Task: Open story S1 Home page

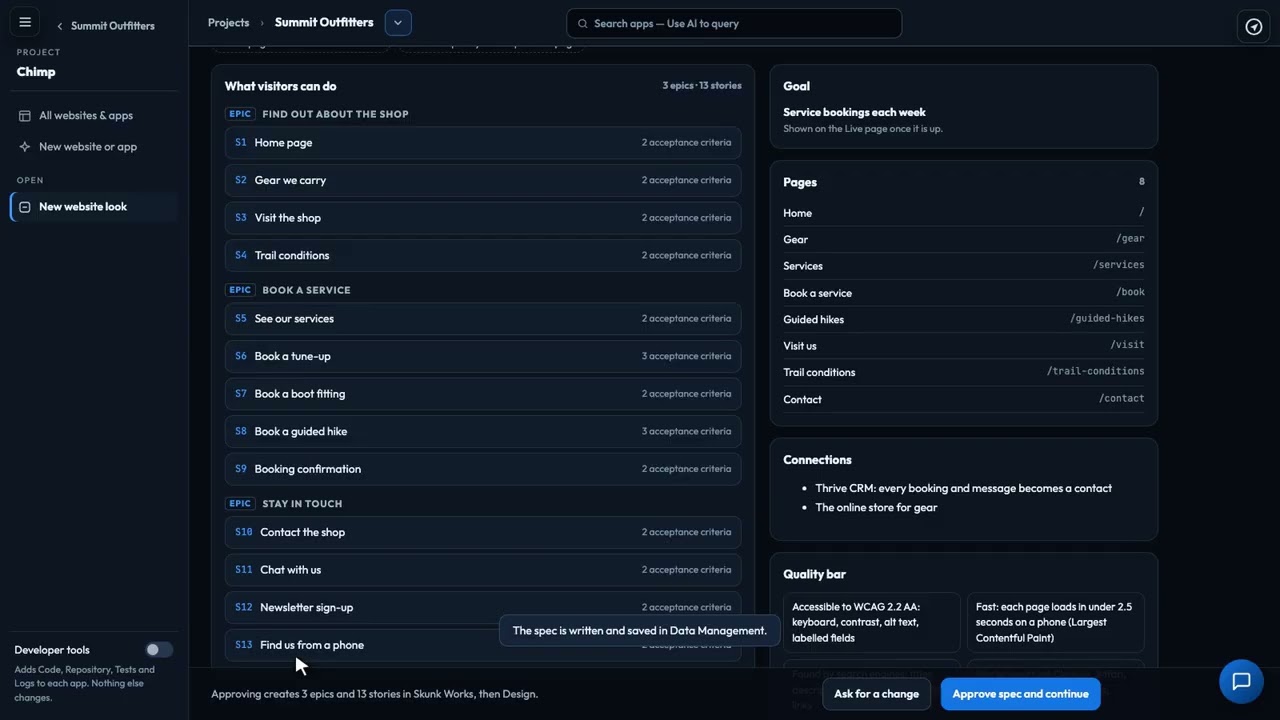Action: click(x=483, y=143)
